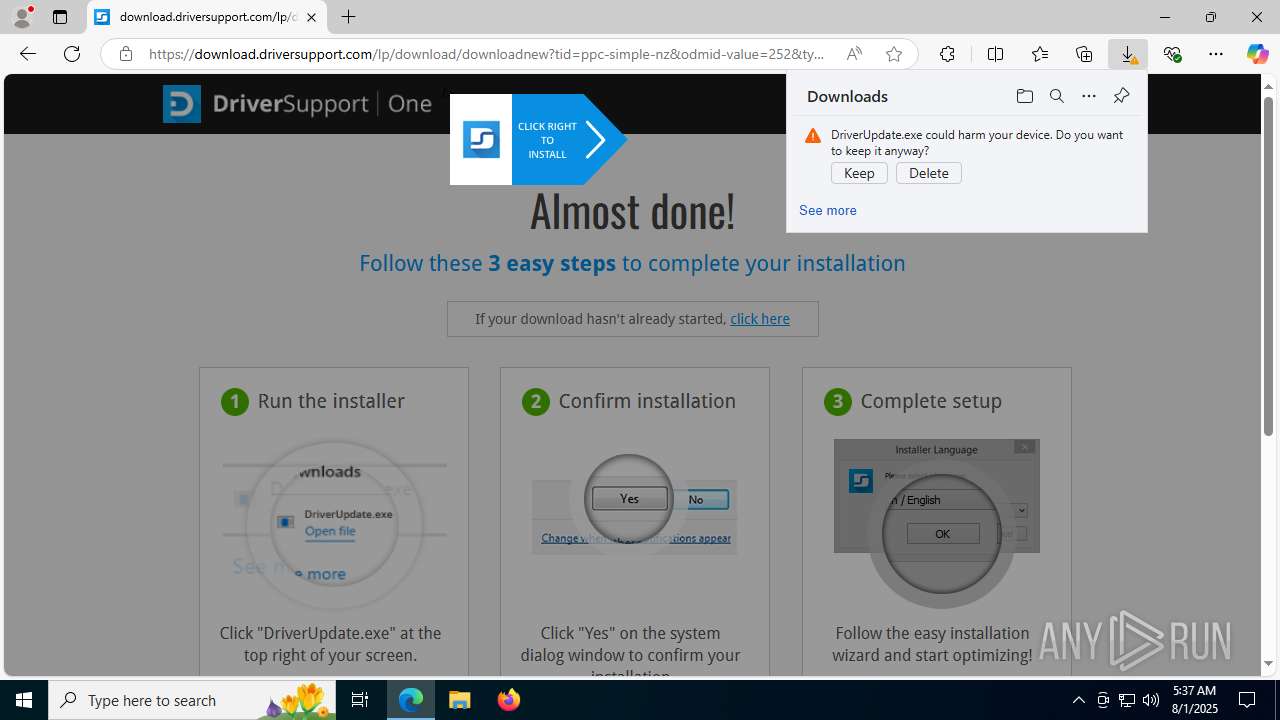Open Read aloud from address bar
This screenshot has height=720, width=1280.
[x=853, y=54]
